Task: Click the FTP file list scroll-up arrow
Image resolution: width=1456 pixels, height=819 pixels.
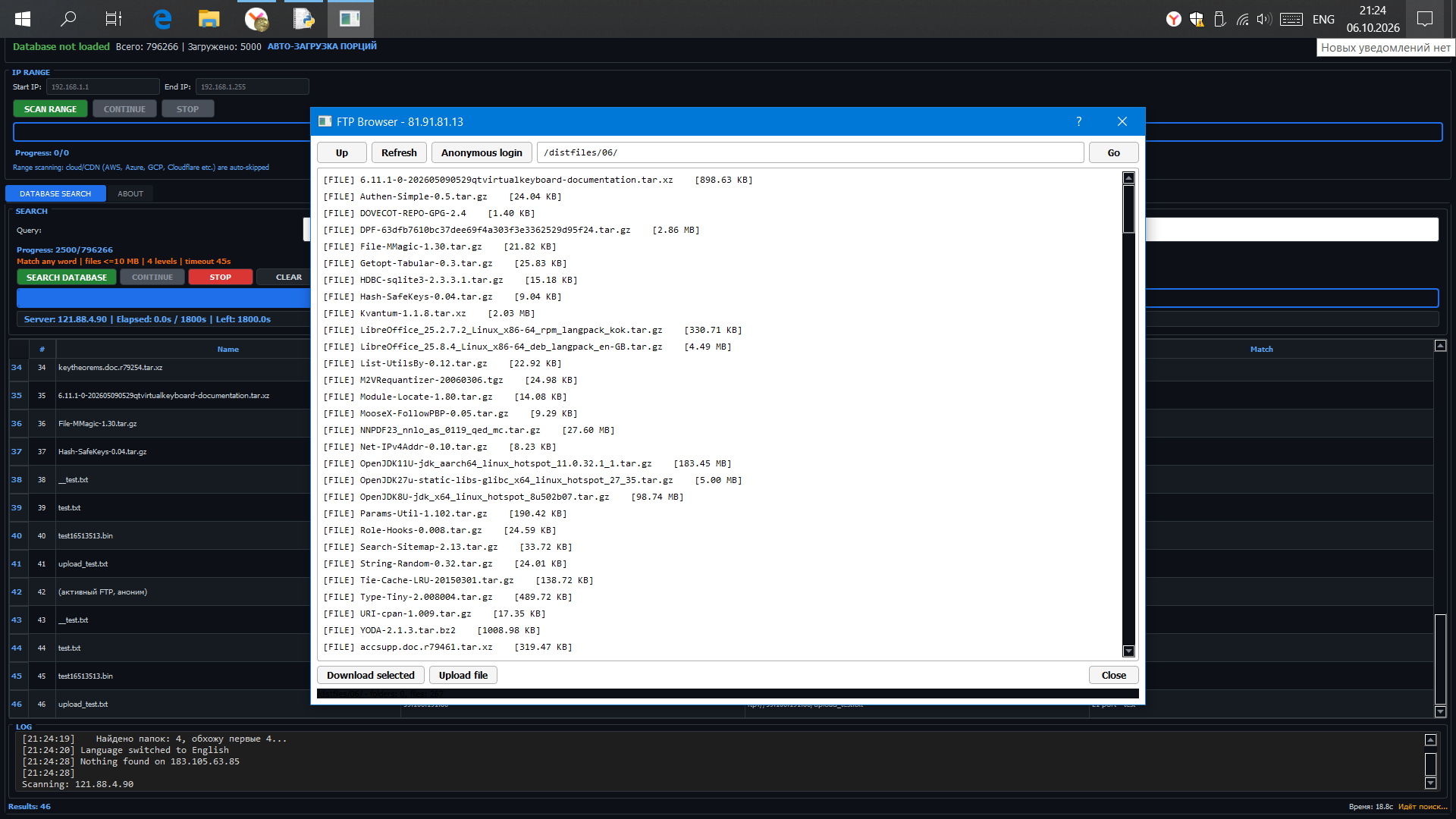Action: 1128,178
